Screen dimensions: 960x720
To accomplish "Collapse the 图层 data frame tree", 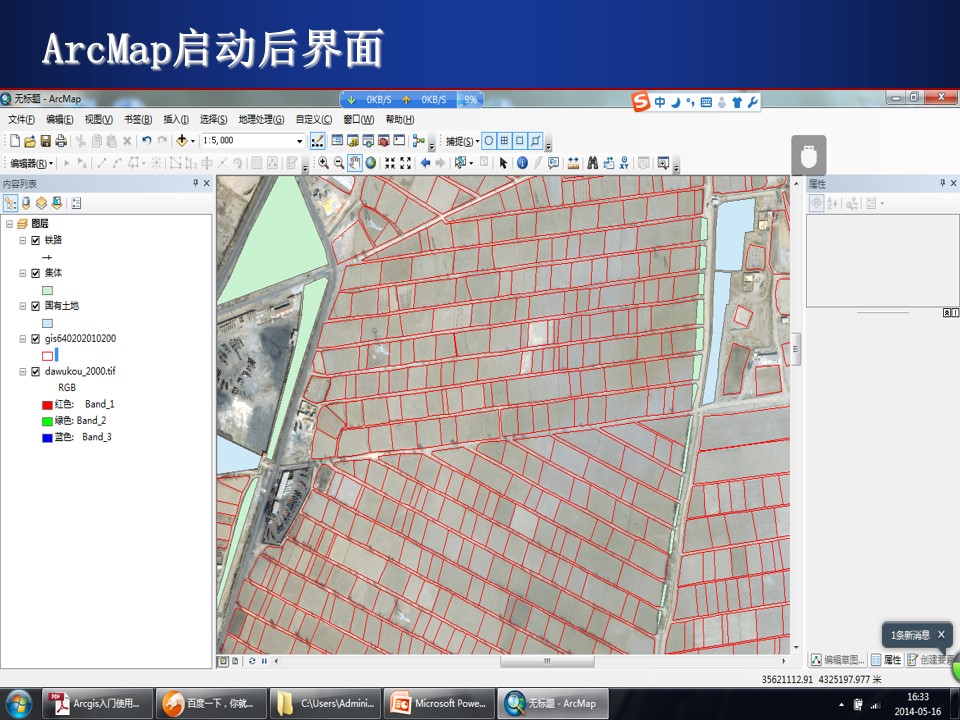I will pos(10,224).
